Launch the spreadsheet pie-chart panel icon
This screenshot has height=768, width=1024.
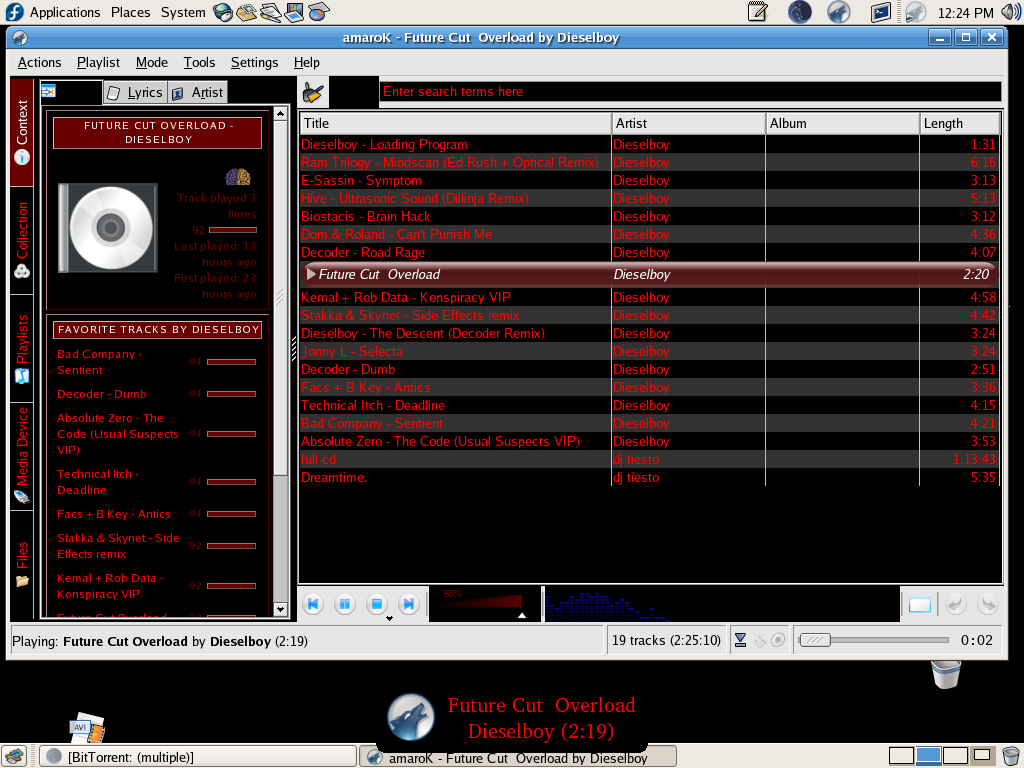pyautogui.click(x=319, y=12)
